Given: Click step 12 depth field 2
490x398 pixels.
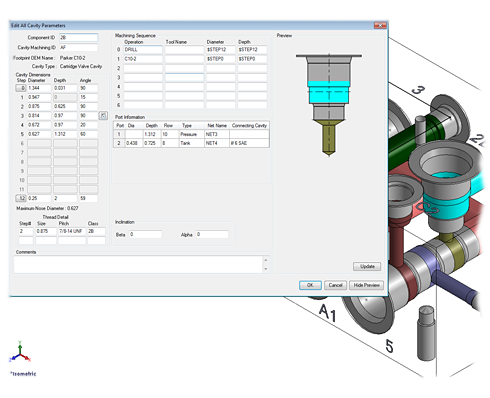Looking at the screenshot, I should pos(65,198).
